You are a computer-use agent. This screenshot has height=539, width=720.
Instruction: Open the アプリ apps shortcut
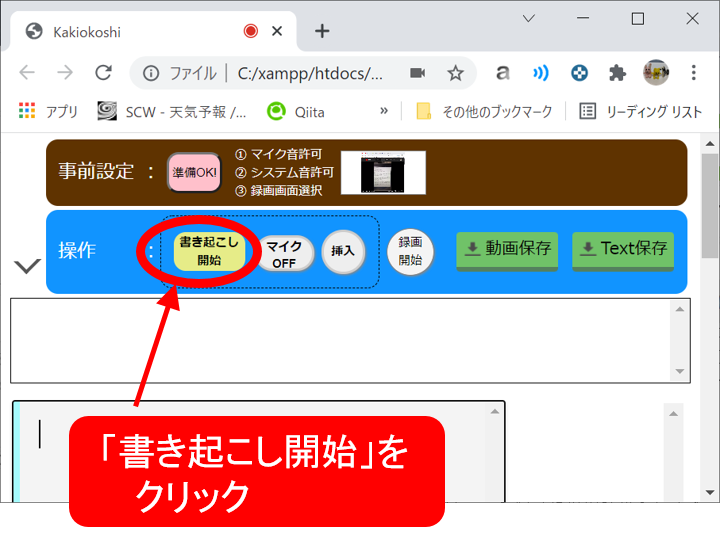[x=48, y=111]
